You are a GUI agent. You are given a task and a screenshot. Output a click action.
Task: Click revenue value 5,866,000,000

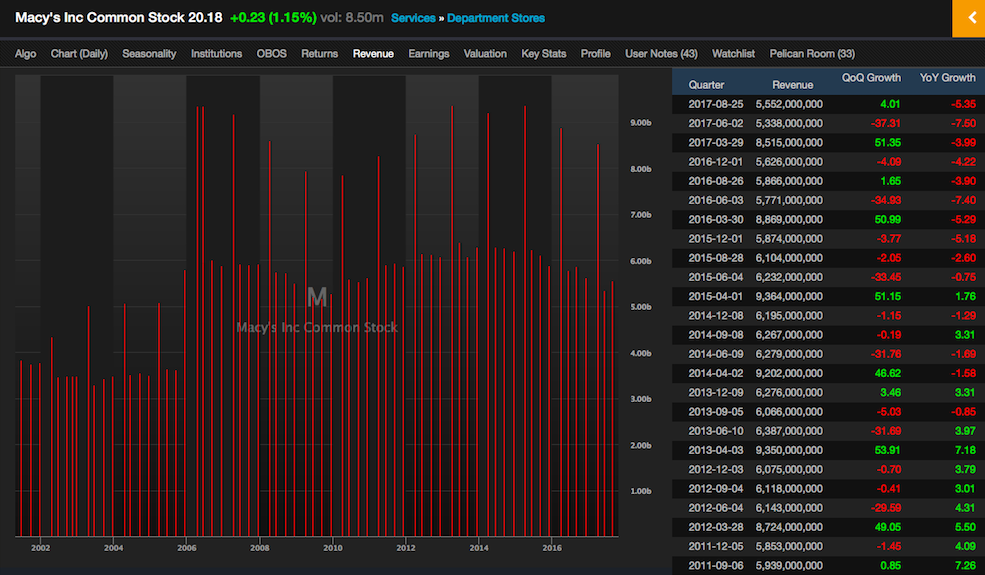point(789,181)
